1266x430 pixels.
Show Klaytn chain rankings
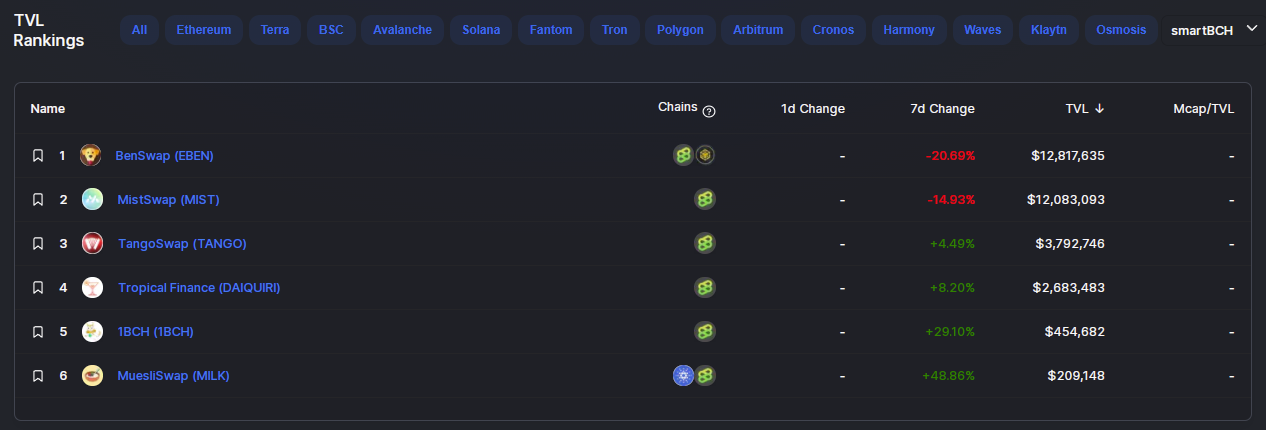1049,30
